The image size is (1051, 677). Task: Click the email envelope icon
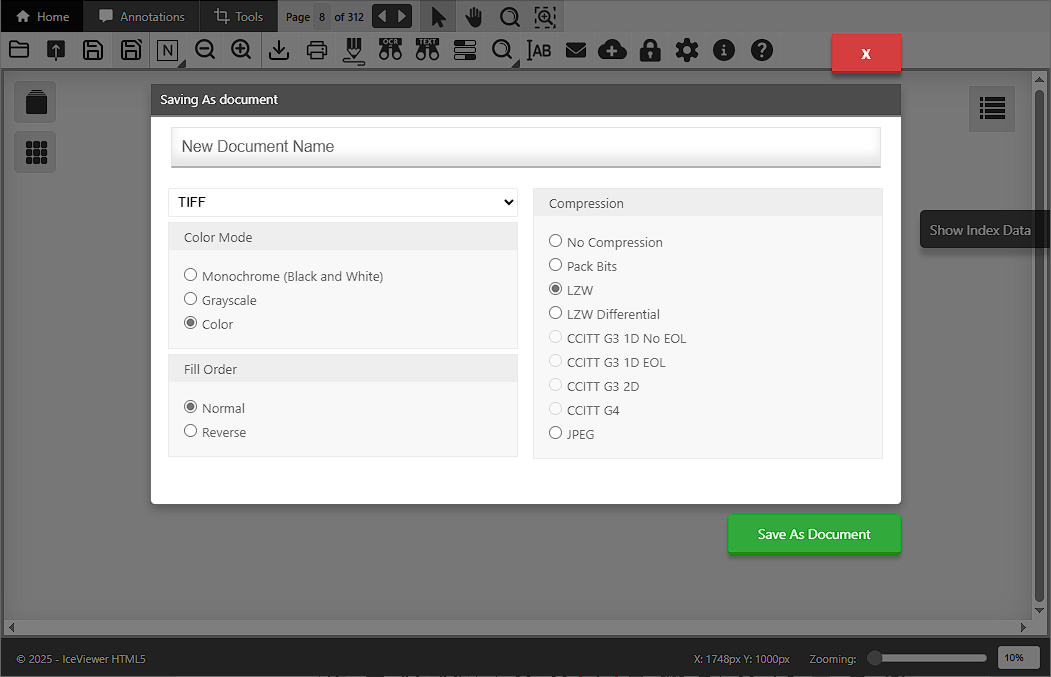(576, 50)
